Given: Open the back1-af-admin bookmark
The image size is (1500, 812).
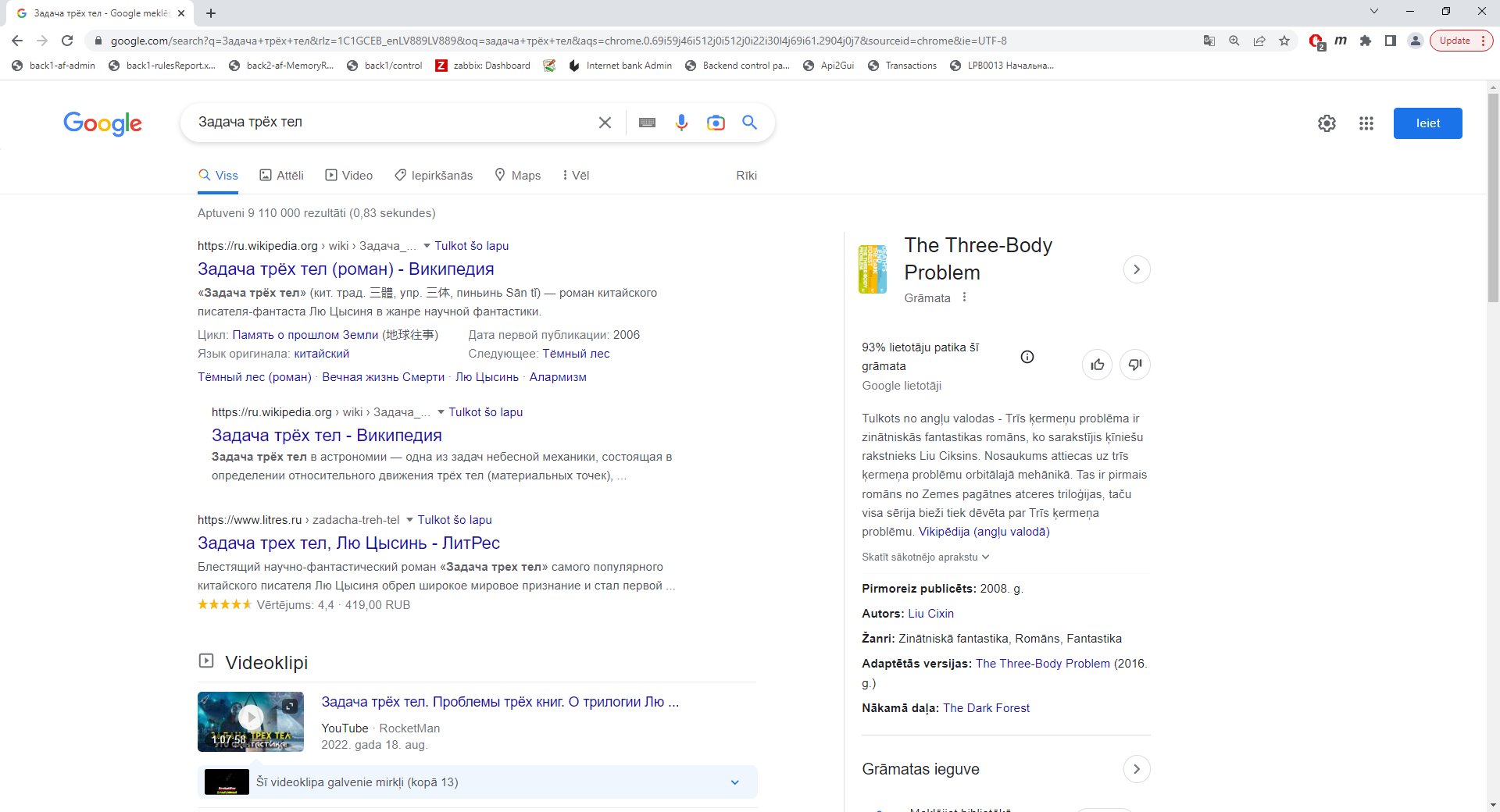Looking at the screenshot, I should point(53,66).
